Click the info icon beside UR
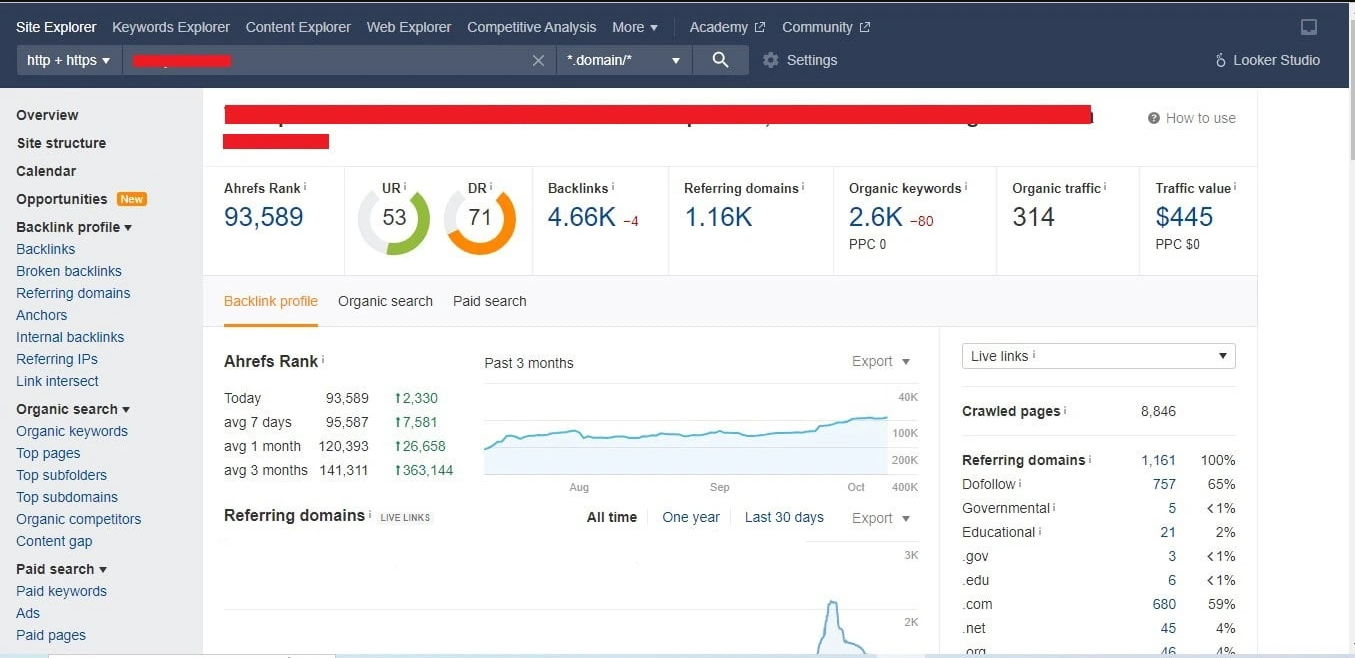 pyautogui.click(x=407, y=187)
